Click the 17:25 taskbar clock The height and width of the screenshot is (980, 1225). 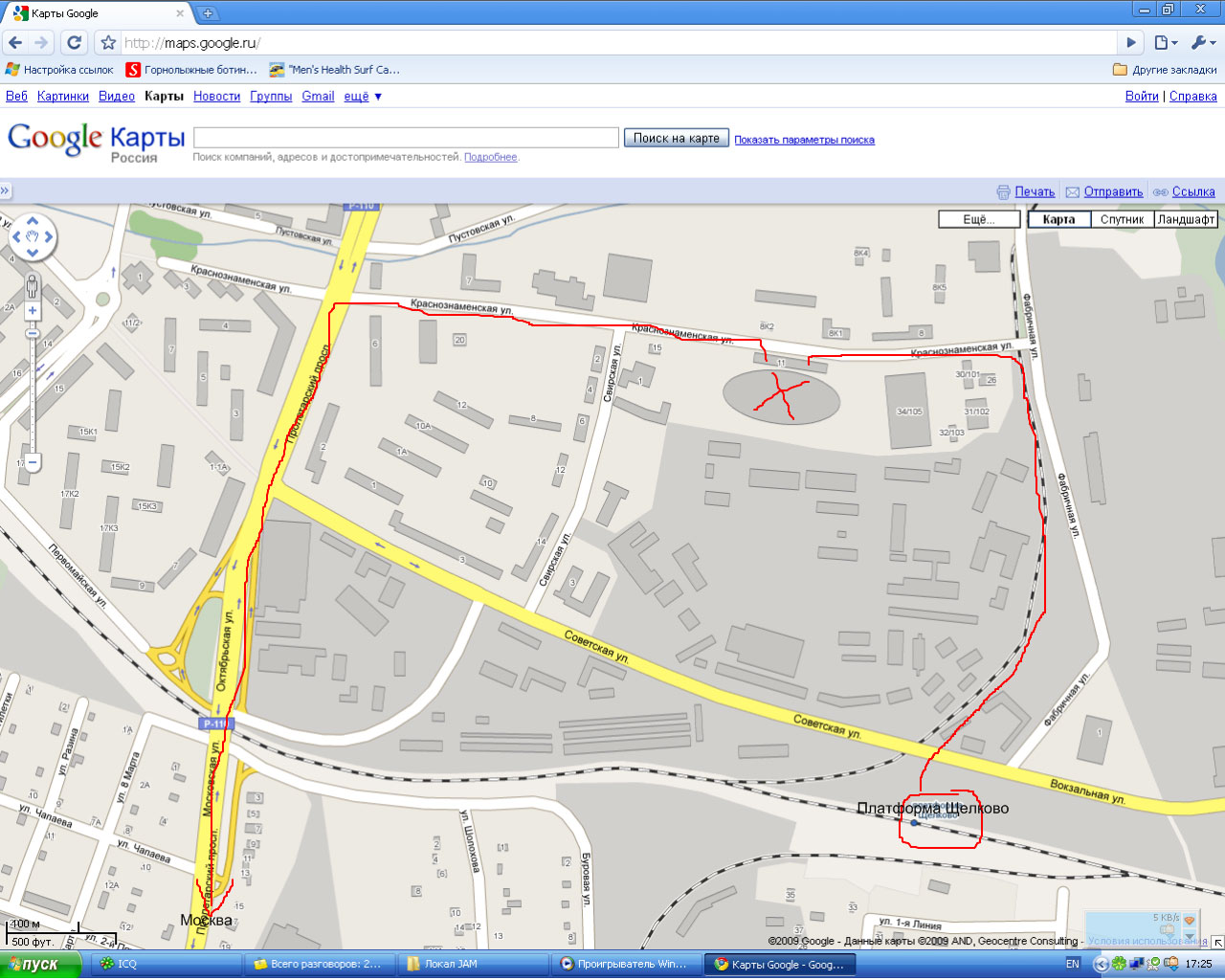click(x=1198, y=965)
